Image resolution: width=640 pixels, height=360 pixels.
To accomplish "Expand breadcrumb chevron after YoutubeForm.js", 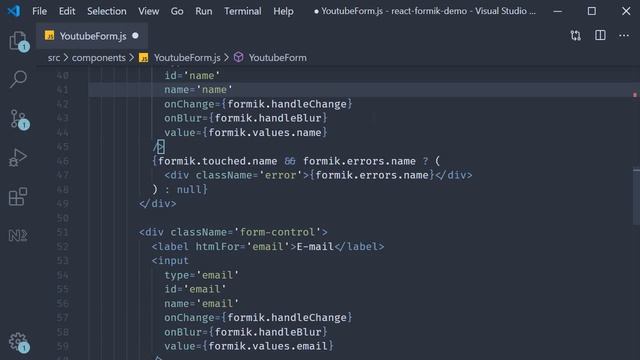I will pyautogui.click(x=227, y=58).
